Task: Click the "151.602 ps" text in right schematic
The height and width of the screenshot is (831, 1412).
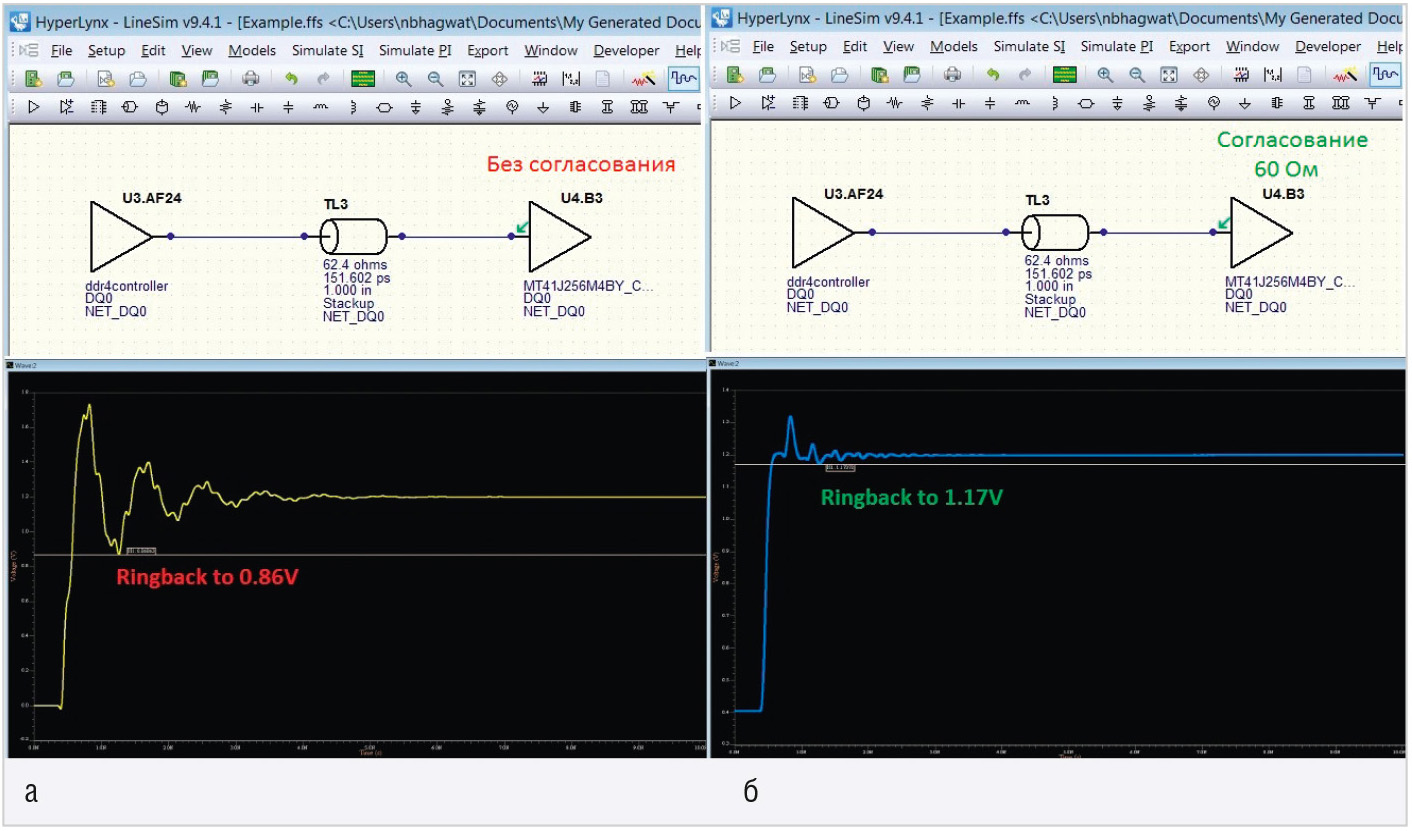Action: click(x=1059, y=274)
